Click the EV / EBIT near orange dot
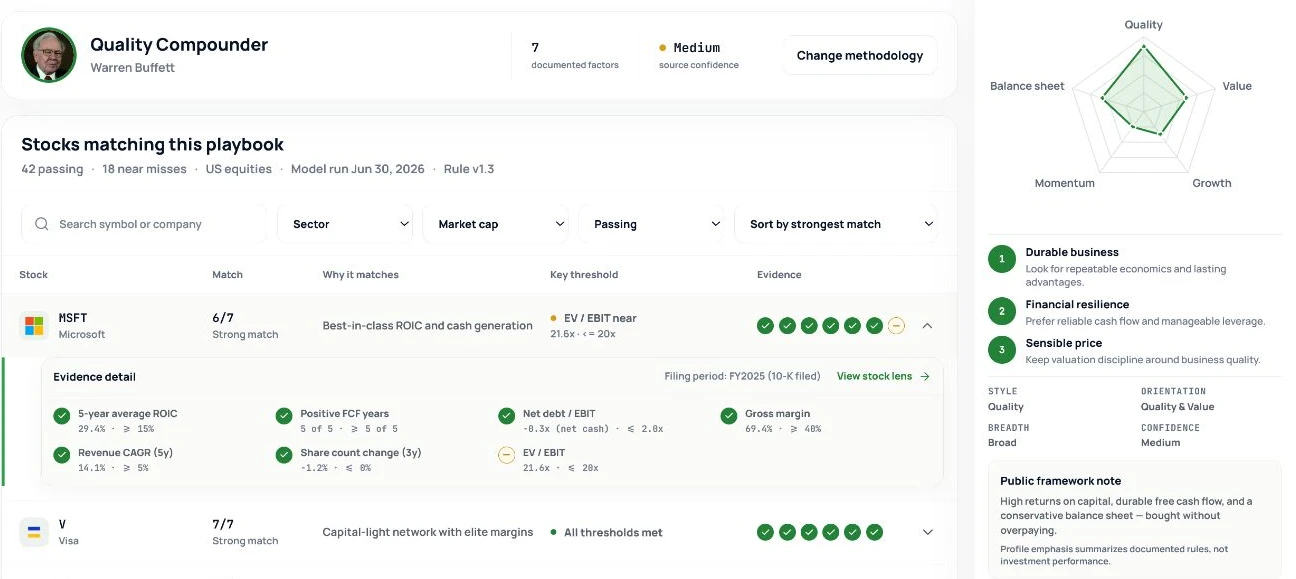Viewport: 1296px width, 579px height. 554,318
